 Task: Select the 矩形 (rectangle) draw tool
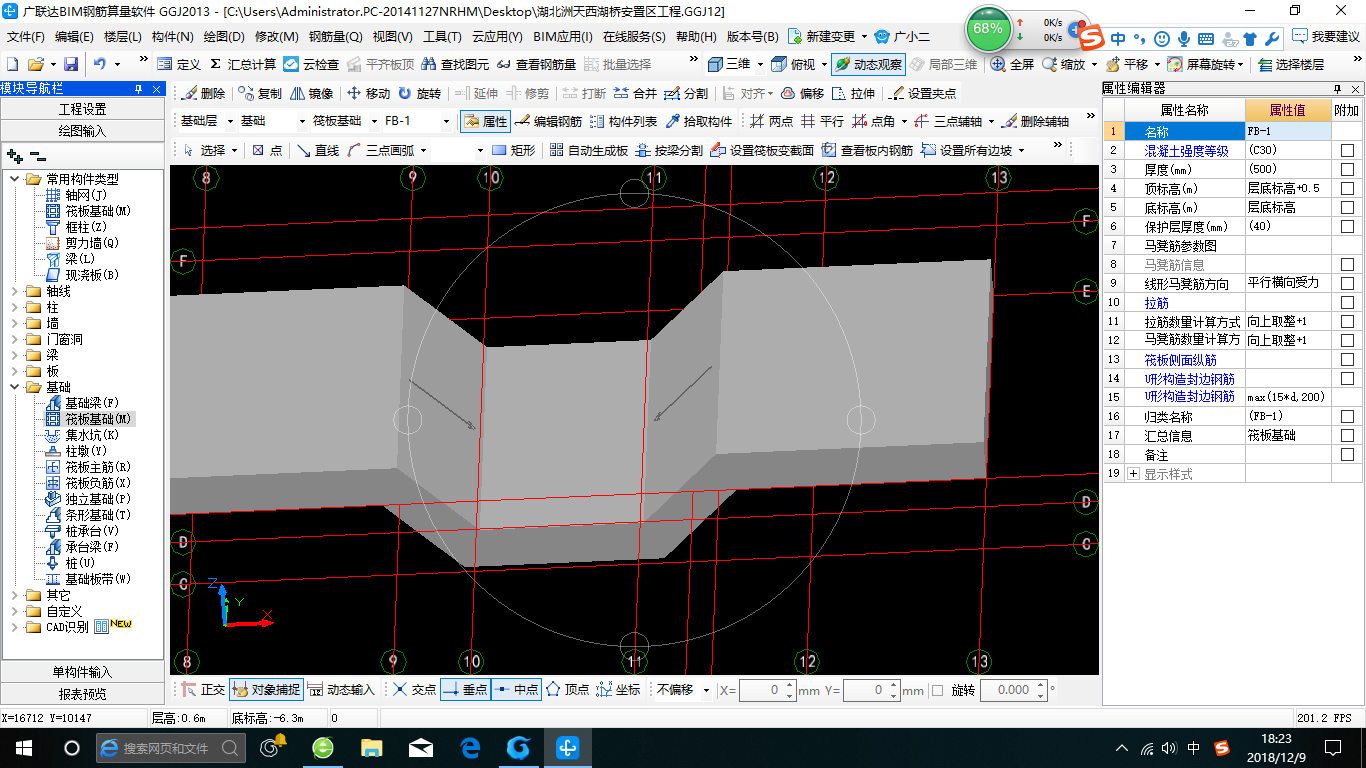(x=514, y=151)
